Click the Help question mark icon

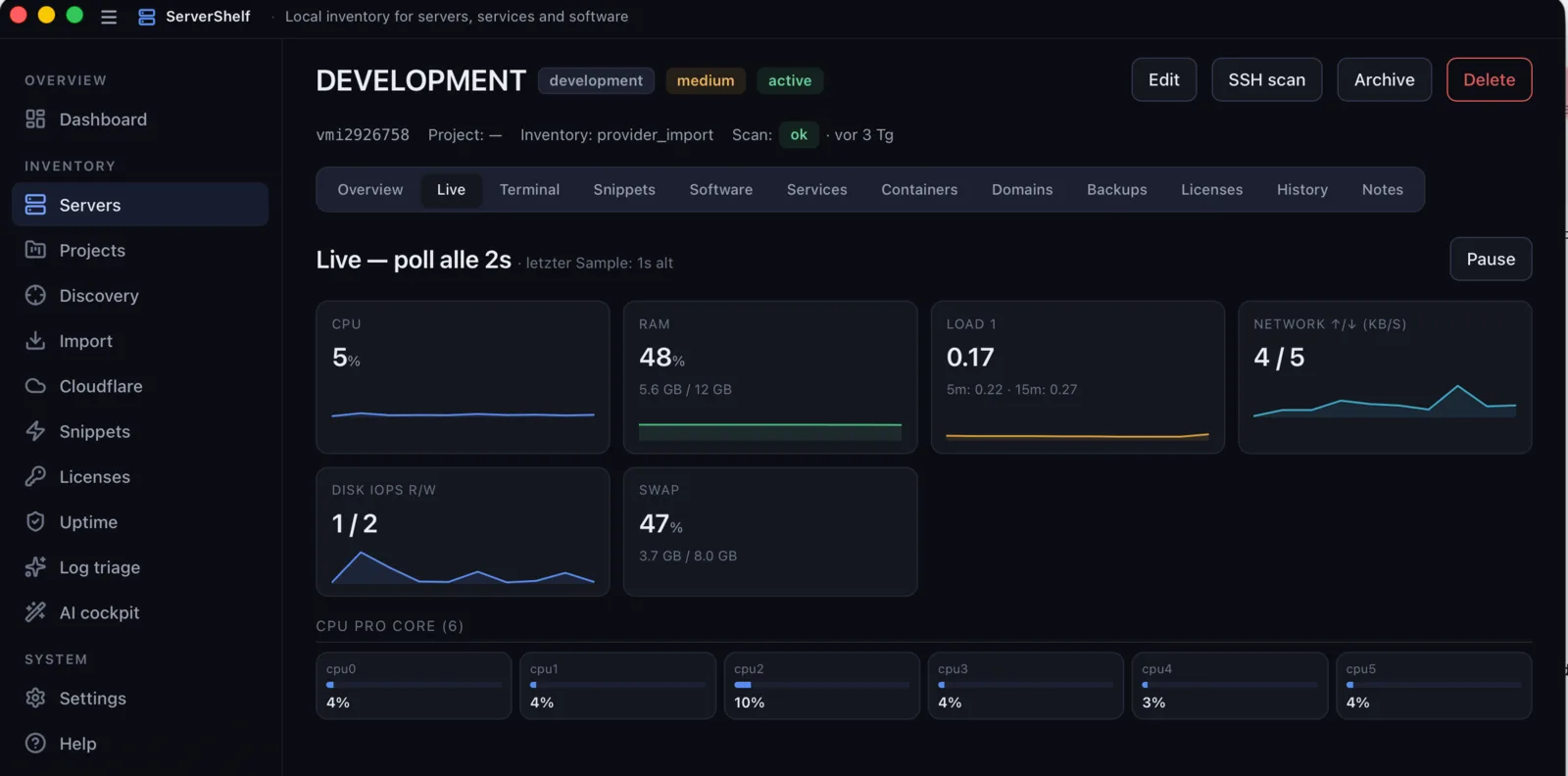click(x=35, y=743)
